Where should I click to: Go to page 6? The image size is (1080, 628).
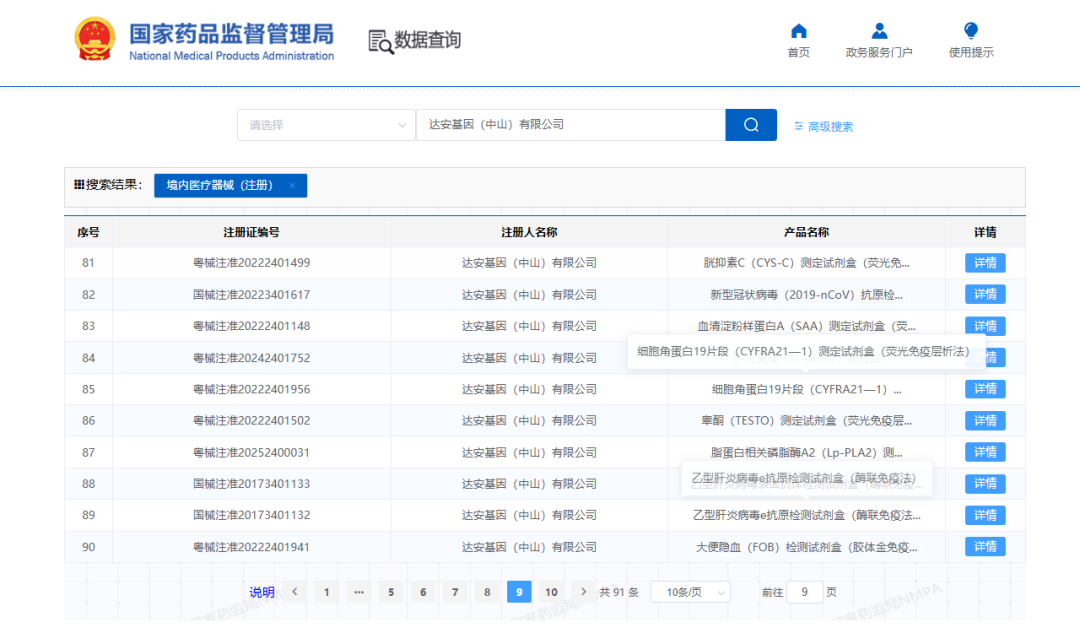423,592
